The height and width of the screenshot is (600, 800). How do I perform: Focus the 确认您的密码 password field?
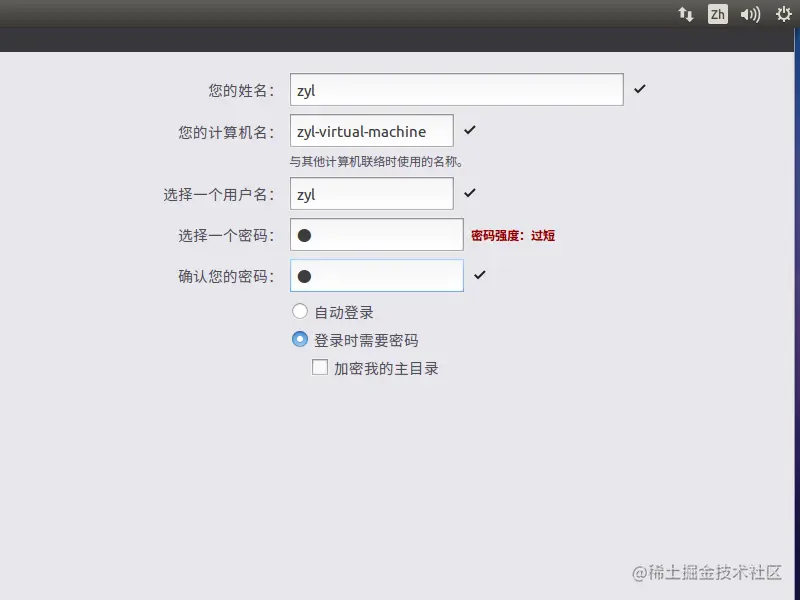click(377, 276)
